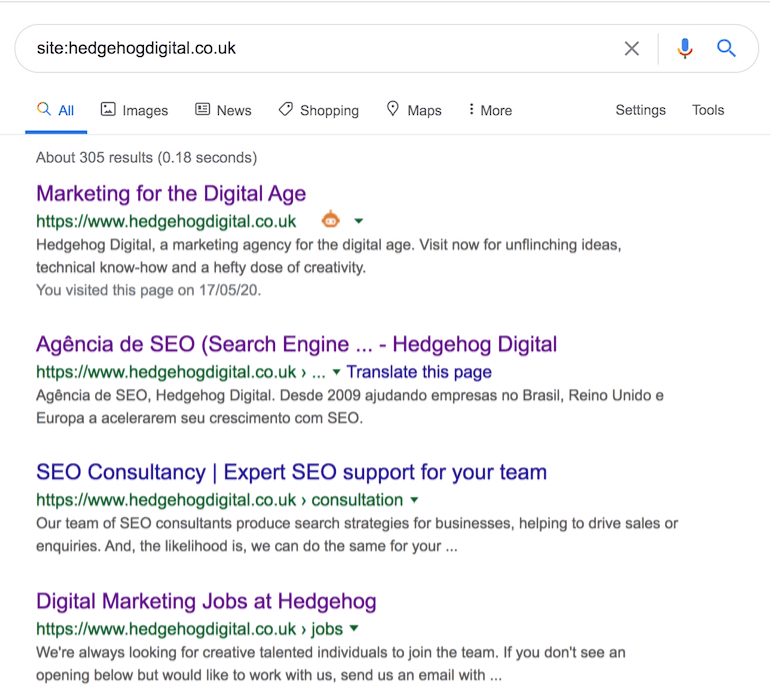Open search Settings
770x697 pixels.
coord(640,110)
